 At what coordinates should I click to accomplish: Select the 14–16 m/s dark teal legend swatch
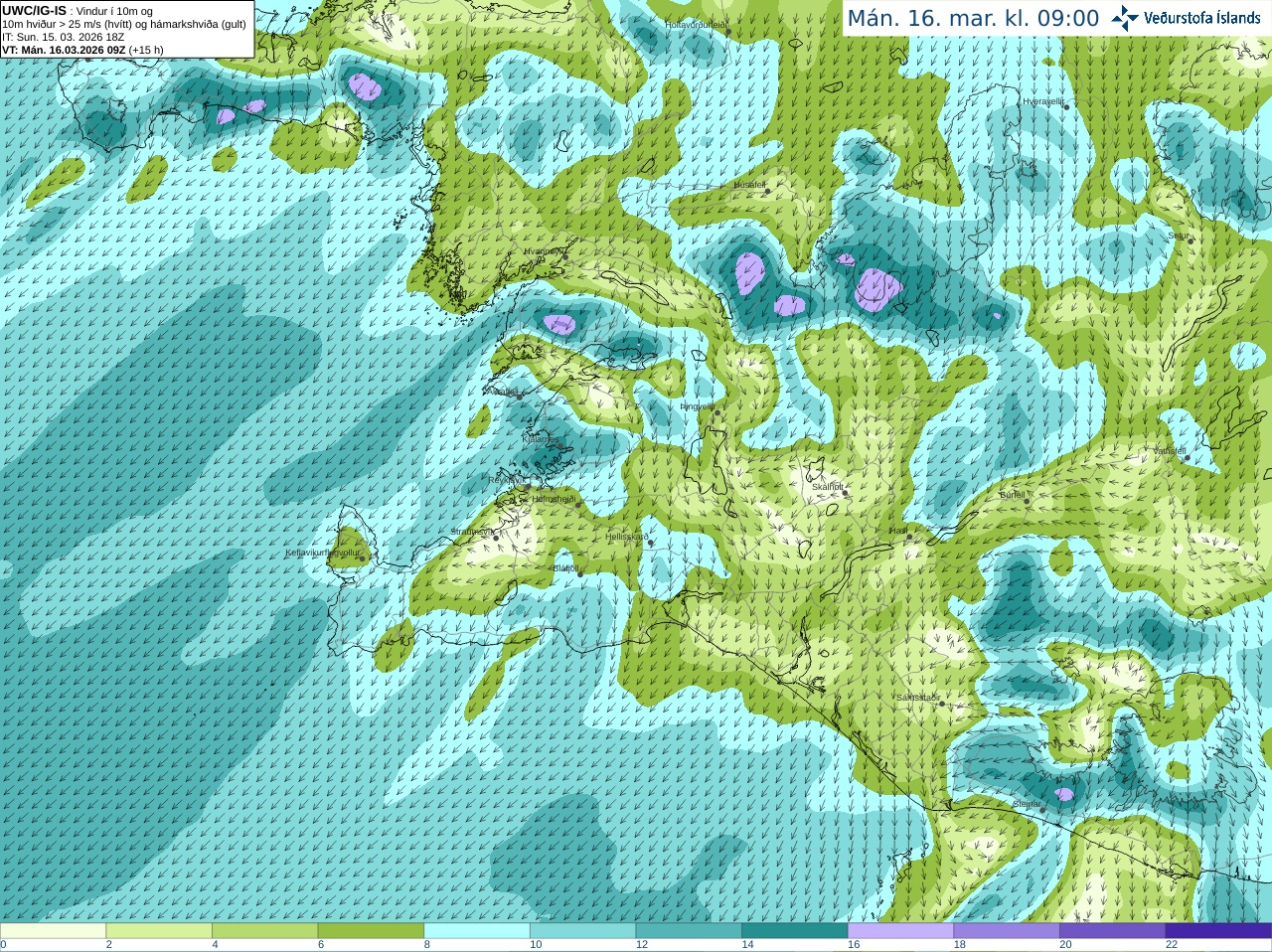coord(795,931)
